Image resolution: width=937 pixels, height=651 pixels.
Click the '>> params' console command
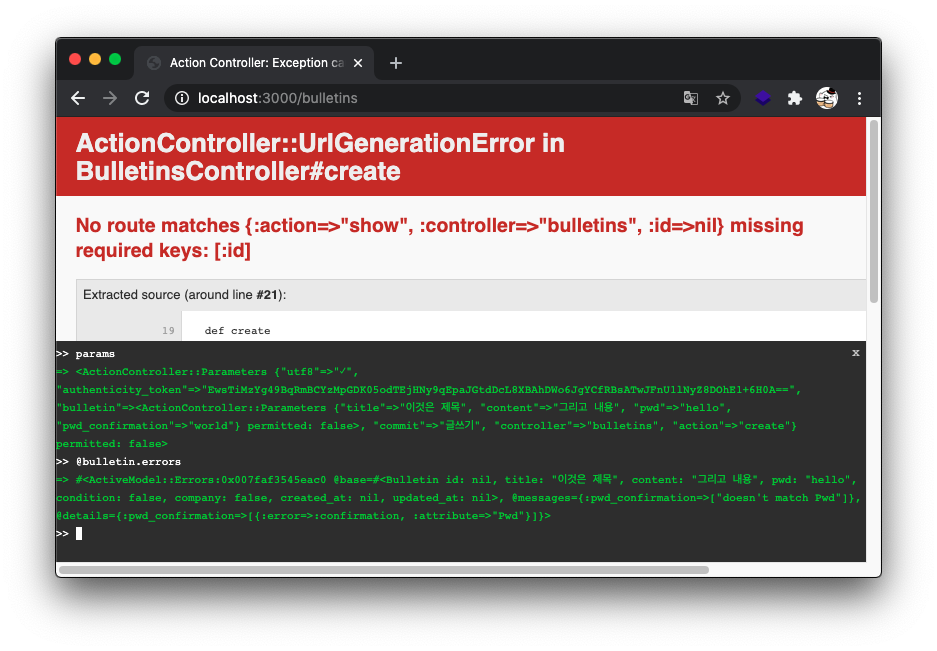(x=85, y=354)
